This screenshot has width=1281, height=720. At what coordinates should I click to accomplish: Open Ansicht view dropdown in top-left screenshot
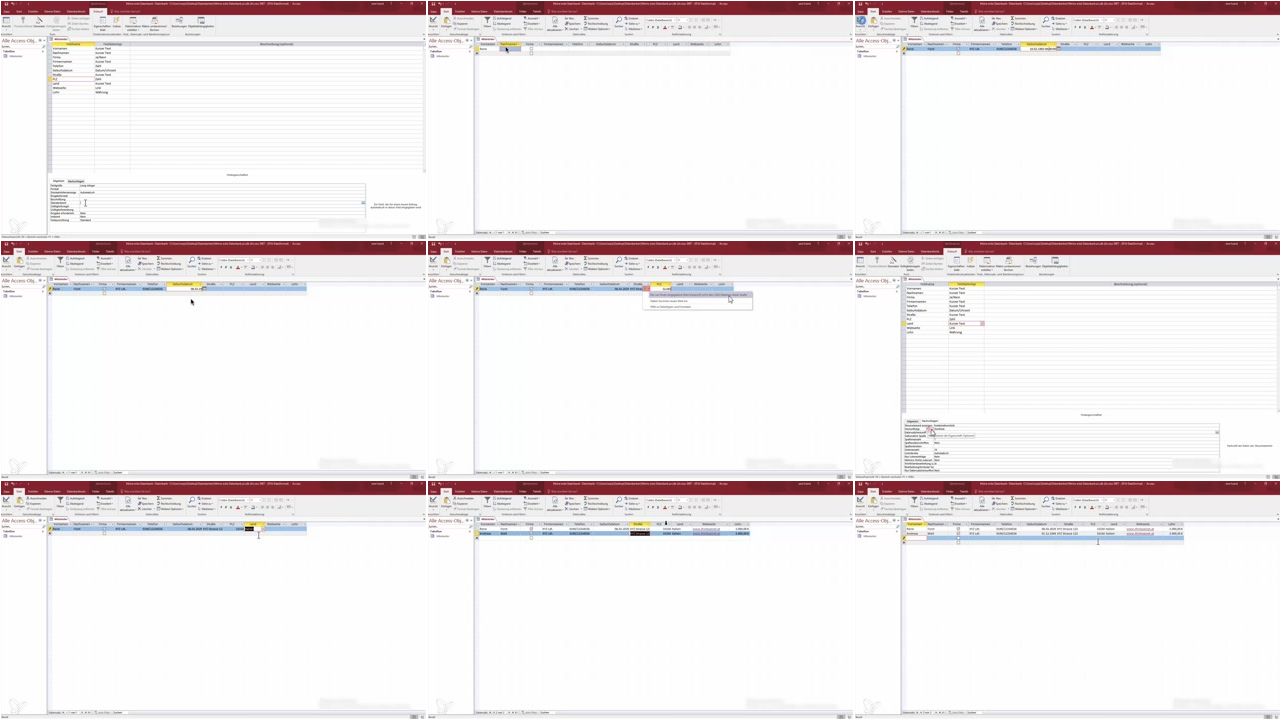(7, 24)
